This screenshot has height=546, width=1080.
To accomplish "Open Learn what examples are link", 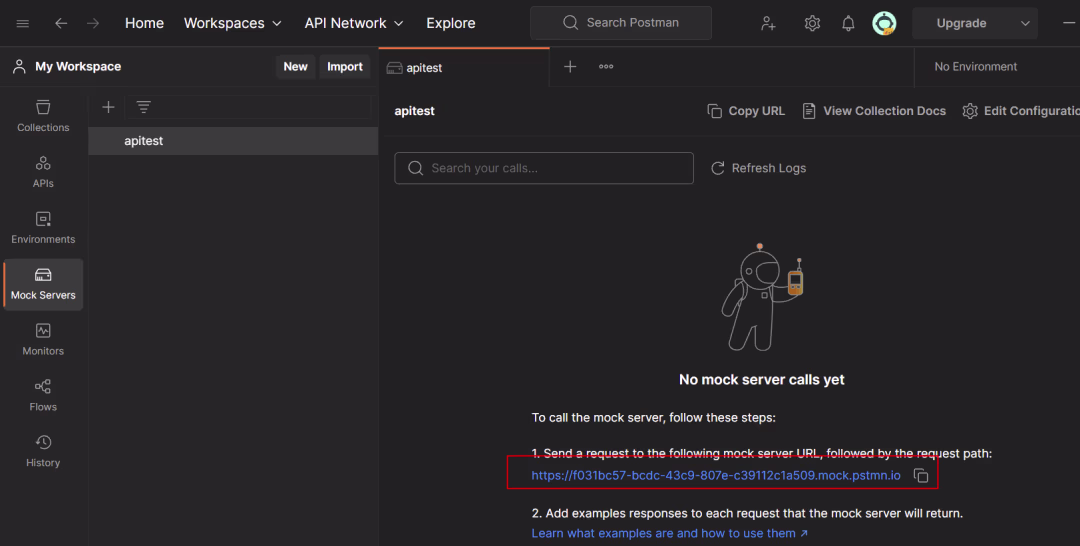I will pos(669,533).
